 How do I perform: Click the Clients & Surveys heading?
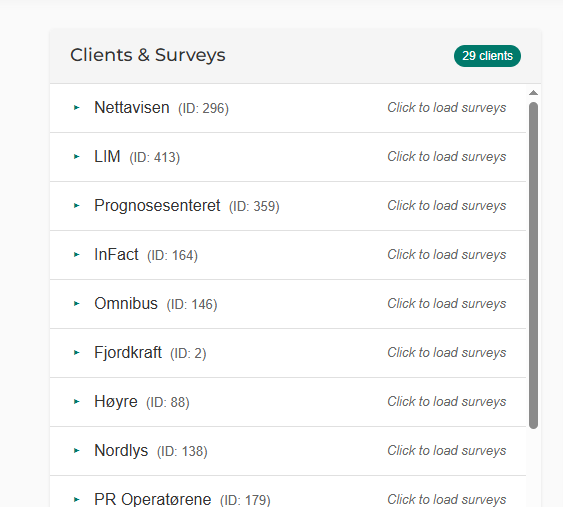click(x=148, y=55)
